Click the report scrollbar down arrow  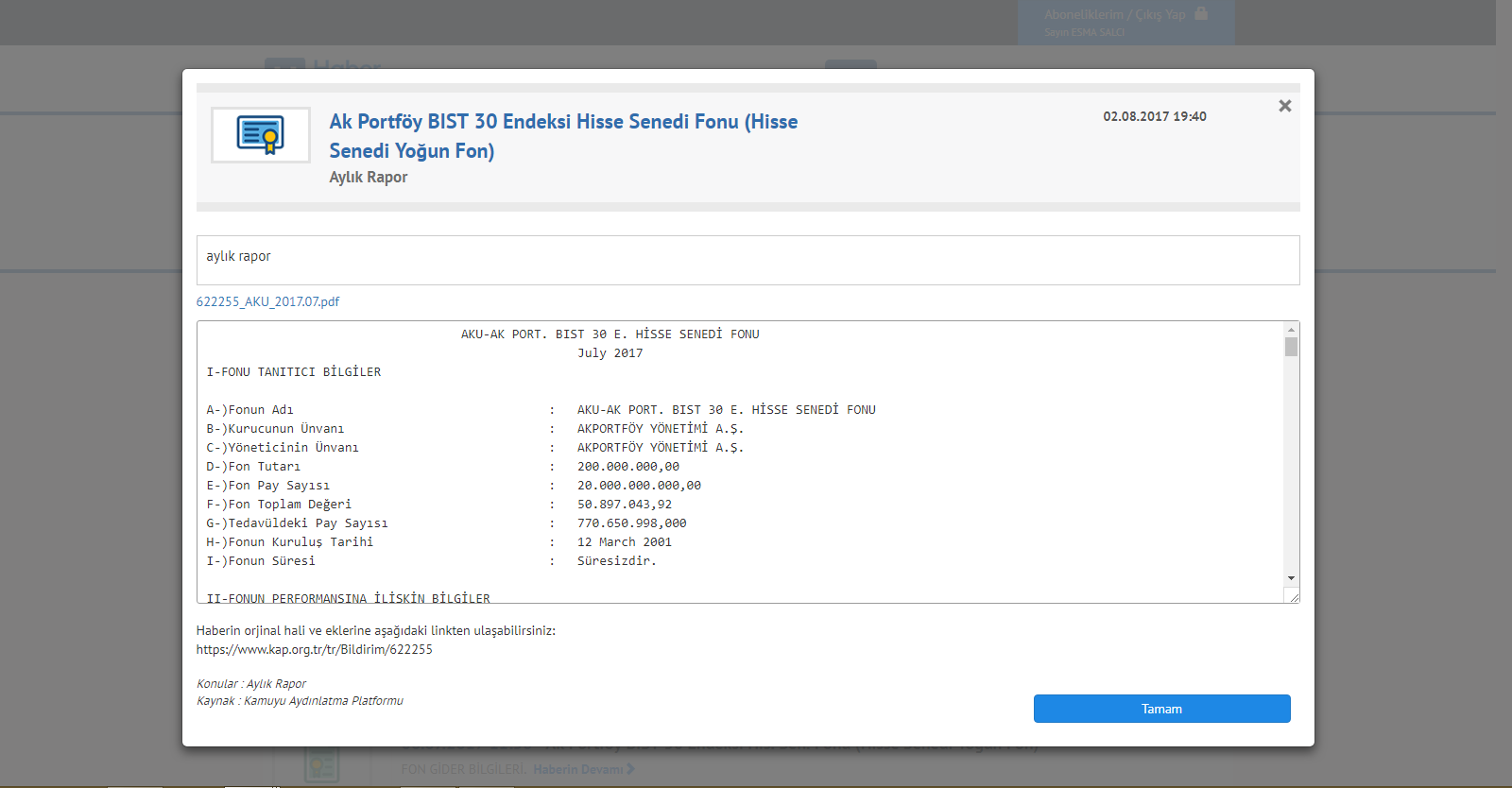tap(1291, 578)
